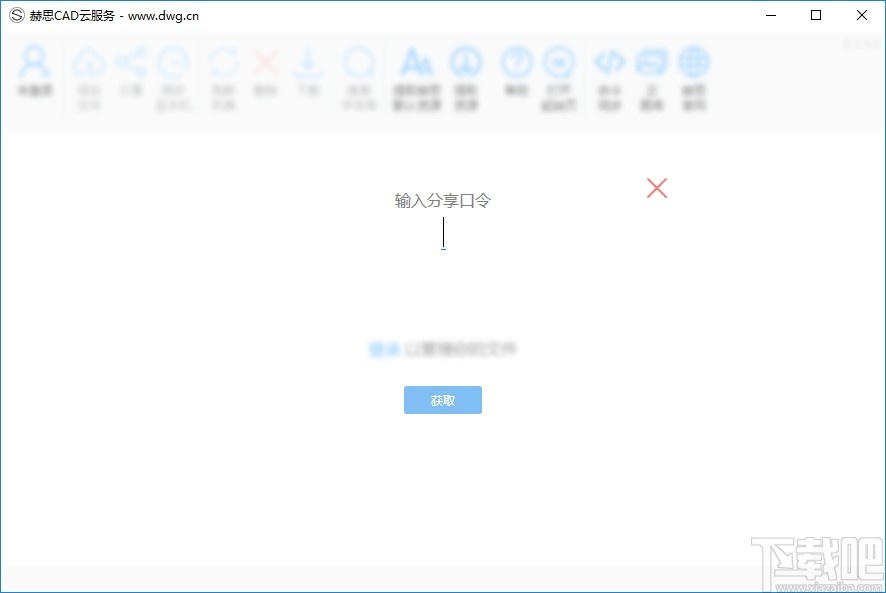Click the red X beside the share code field
The height and width of the screenshot is (593, 886).
click(657, 188)
